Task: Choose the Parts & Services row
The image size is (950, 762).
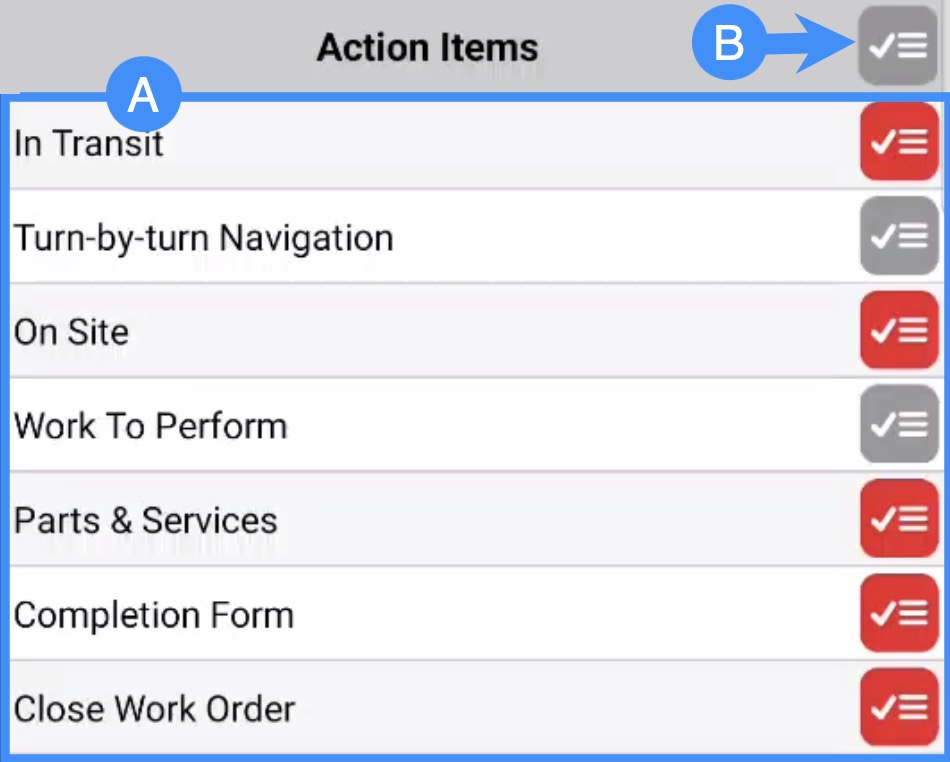Action: coord(145,520)
